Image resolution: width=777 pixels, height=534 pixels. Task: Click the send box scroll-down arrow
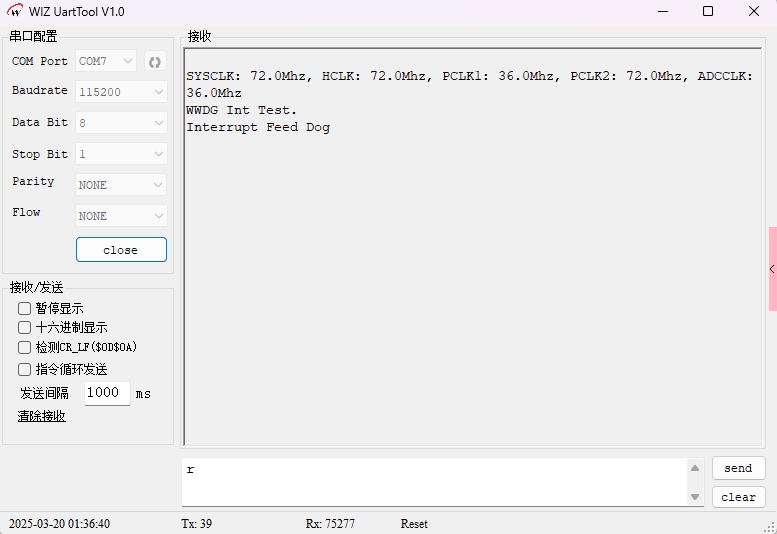coord(695,497)
